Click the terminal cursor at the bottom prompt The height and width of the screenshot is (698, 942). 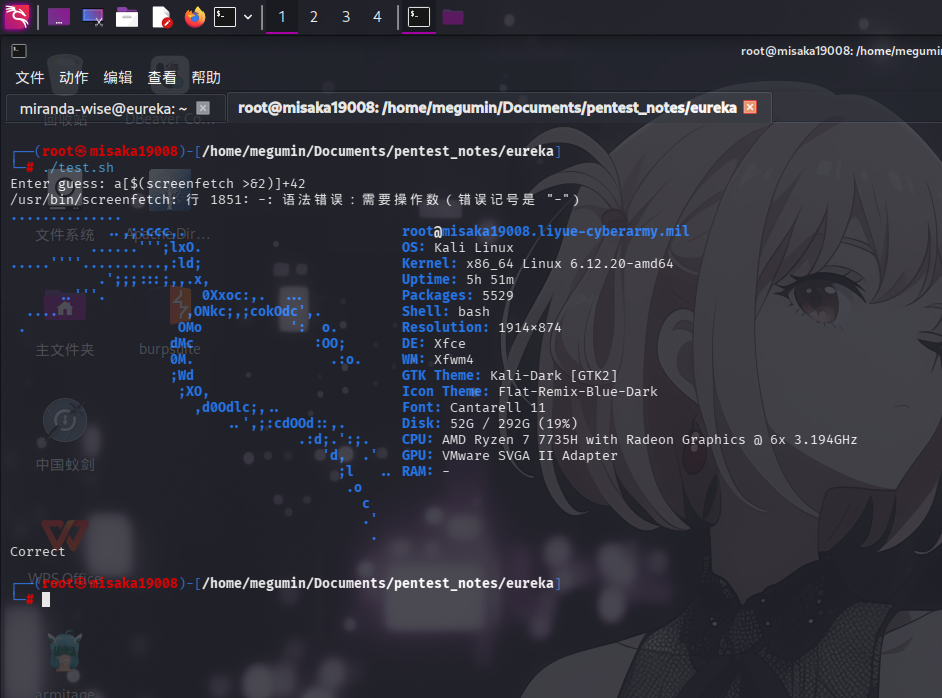click(x=46, y=599)
